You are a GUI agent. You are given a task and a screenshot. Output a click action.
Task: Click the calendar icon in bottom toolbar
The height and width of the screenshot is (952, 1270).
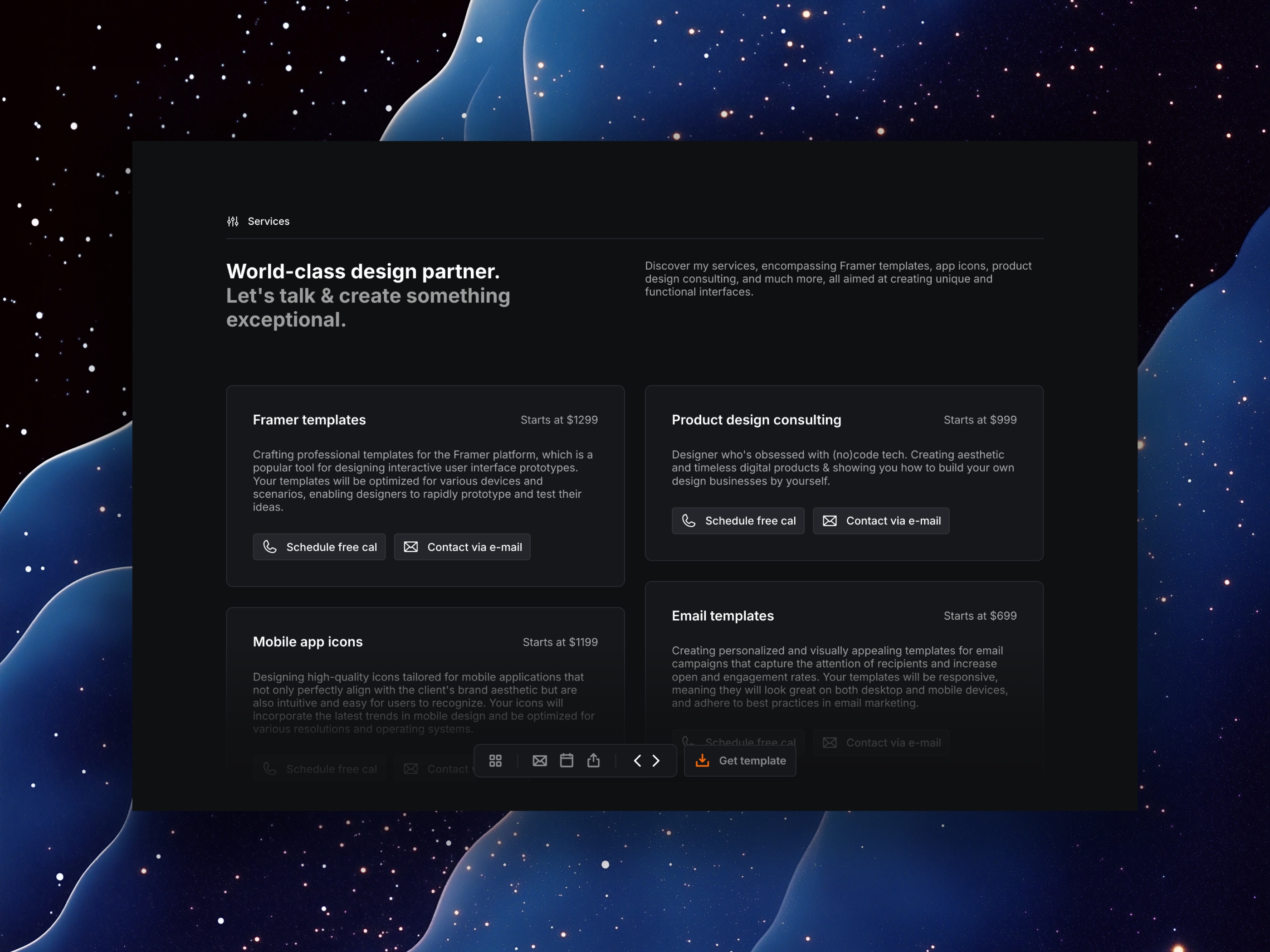pyautogui.click(x=565, y=760)
